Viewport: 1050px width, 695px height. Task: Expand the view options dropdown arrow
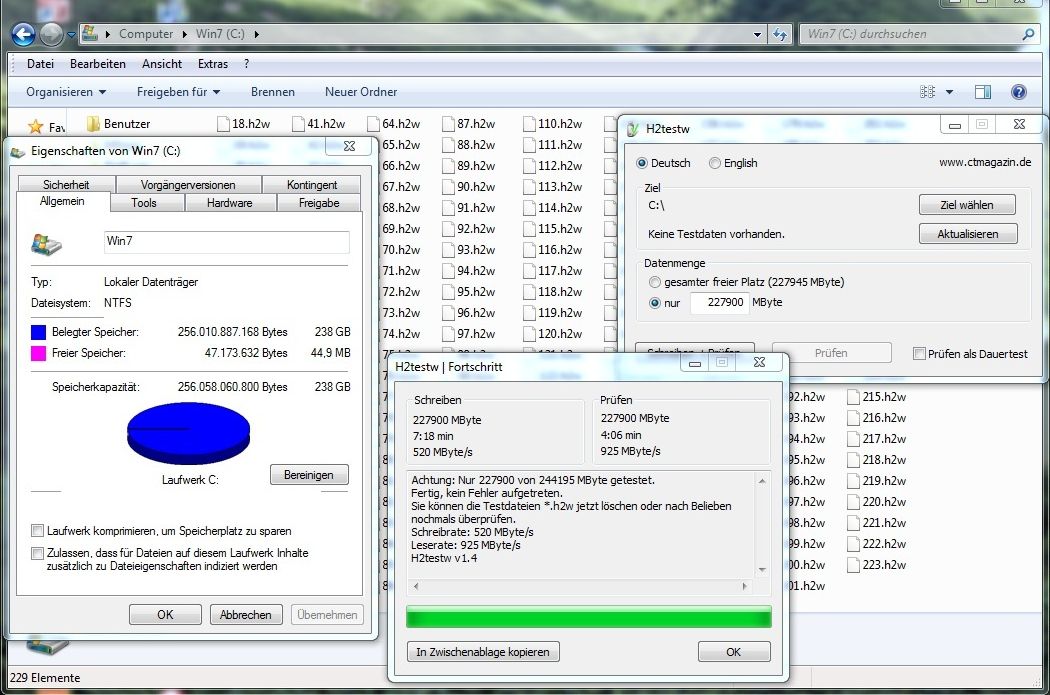point(949,92)
